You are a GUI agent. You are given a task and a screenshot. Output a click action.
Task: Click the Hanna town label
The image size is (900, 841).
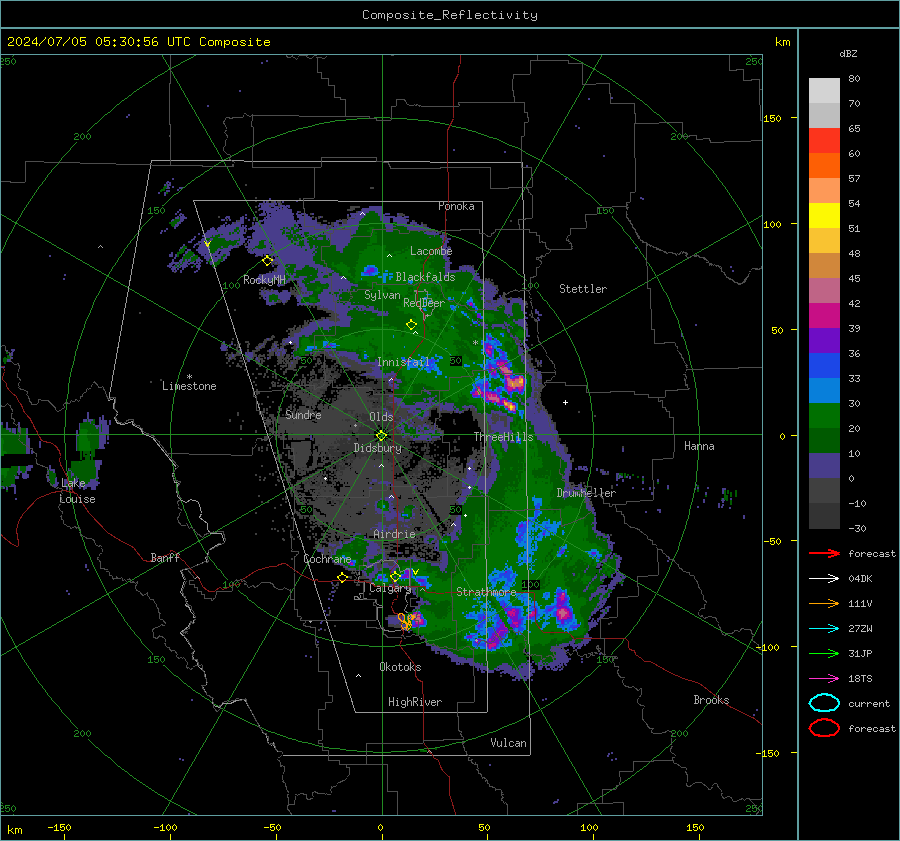[699, 446]
